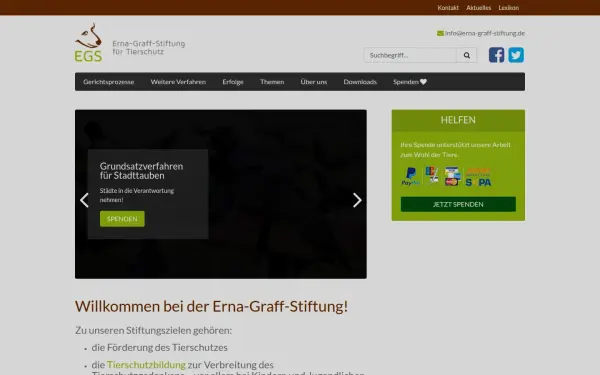Show the next slide arrow

pyautogui.click(x=357, y=200)
